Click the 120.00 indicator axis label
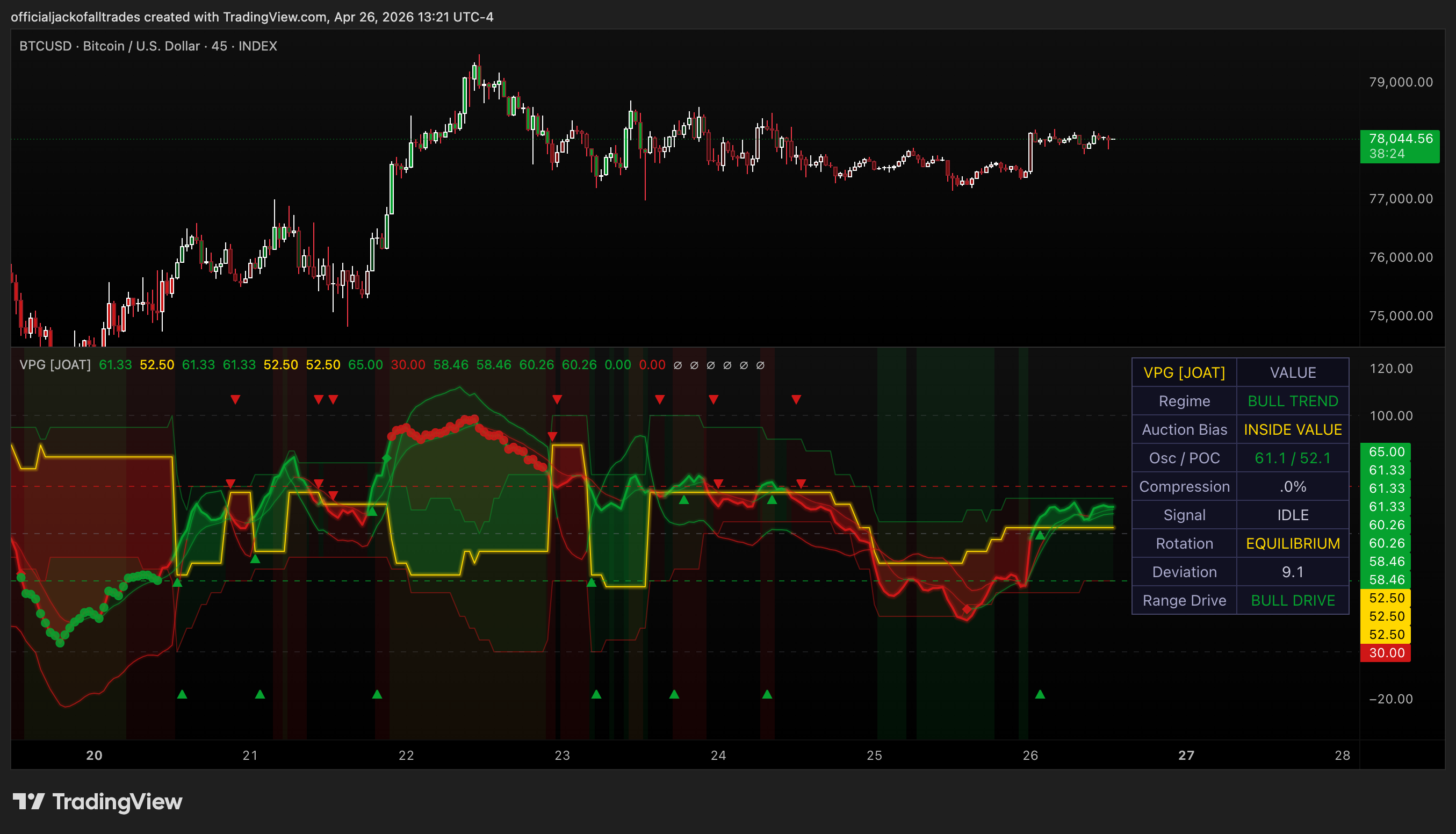 pos(1391,368)
